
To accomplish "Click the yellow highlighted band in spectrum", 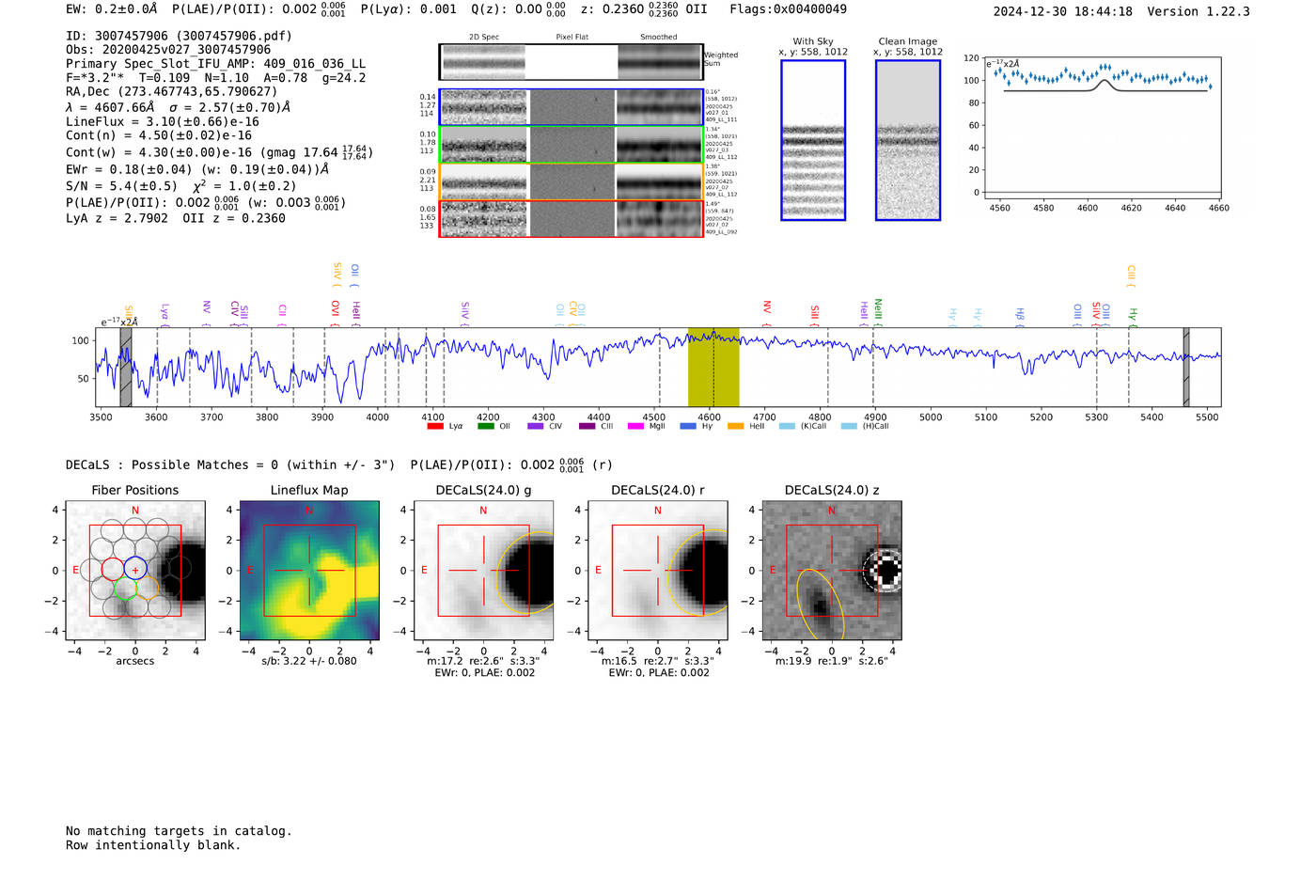I will click(713, 367).
